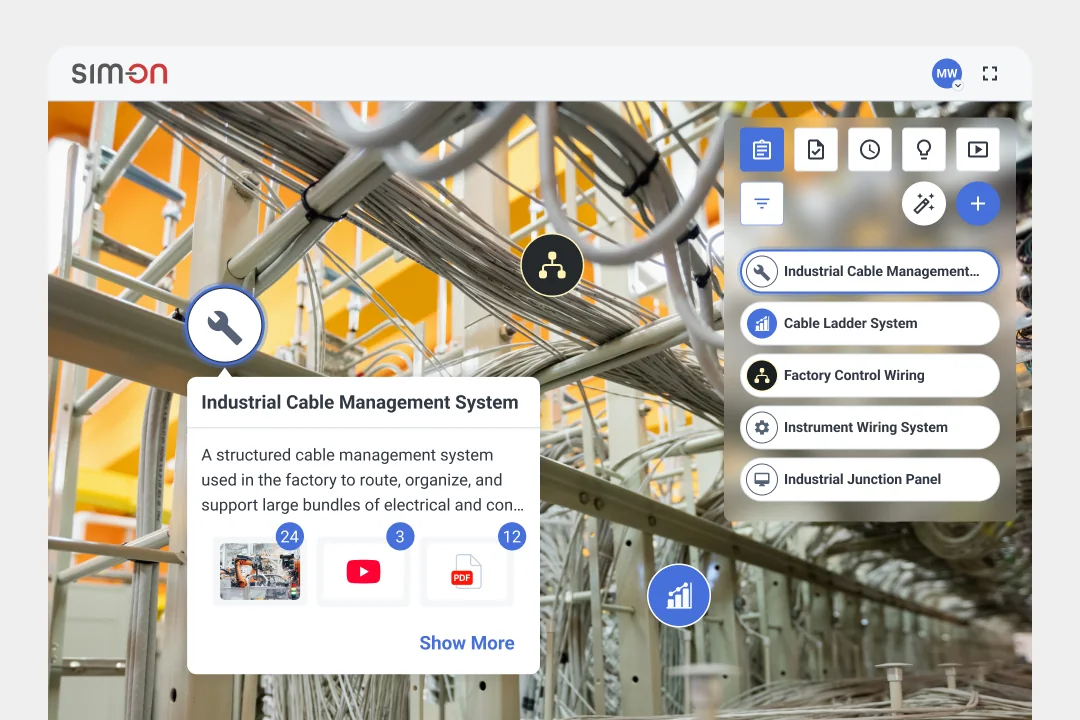Select Cable Ladder System list item

(869, 323)
